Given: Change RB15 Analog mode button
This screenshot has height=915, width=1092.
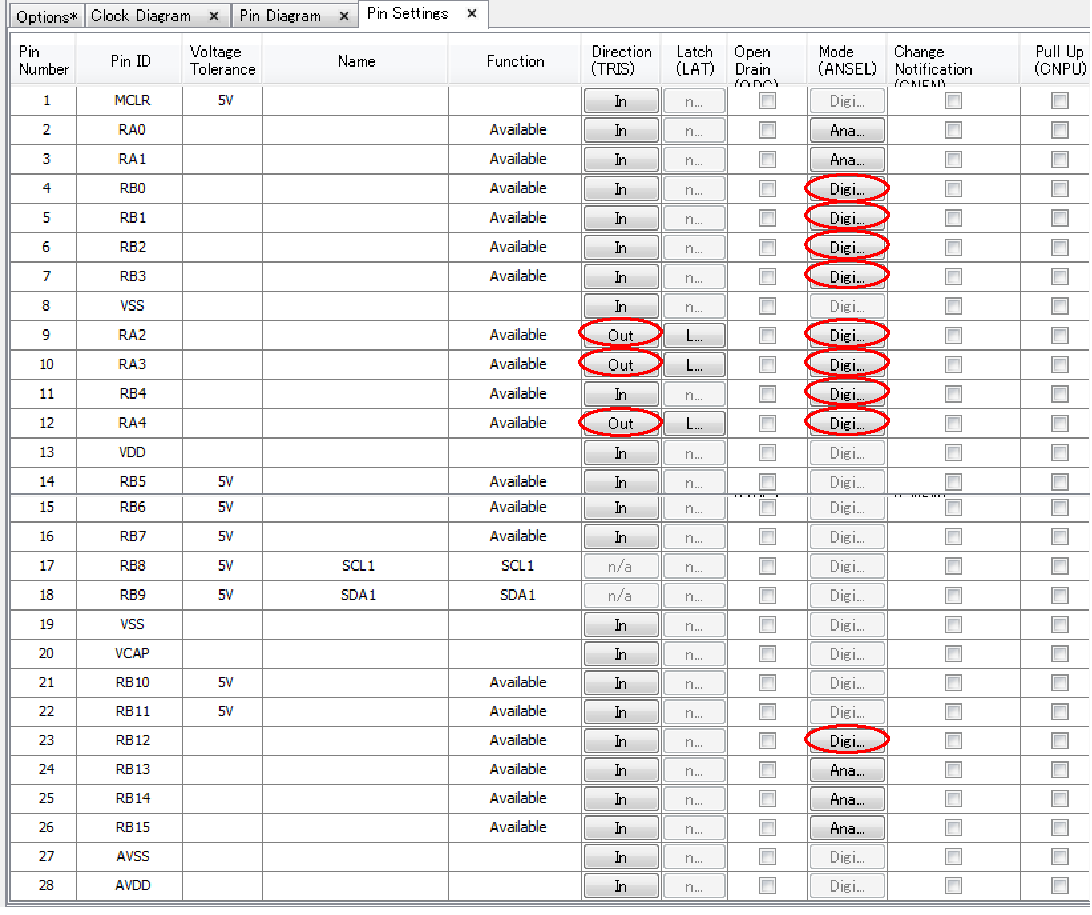Looking at the screenshot, I should tap(846, 828).
